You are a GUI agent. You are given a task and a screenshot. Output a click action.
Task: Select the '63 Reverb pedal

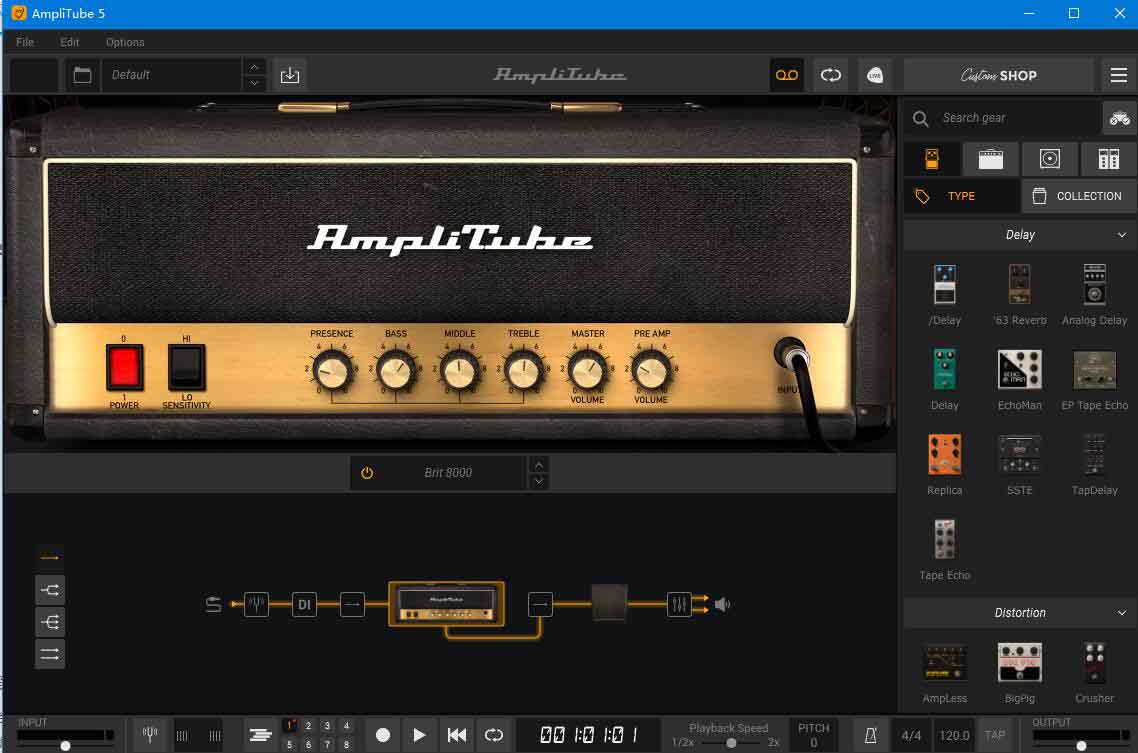(x=1020, y=295)
